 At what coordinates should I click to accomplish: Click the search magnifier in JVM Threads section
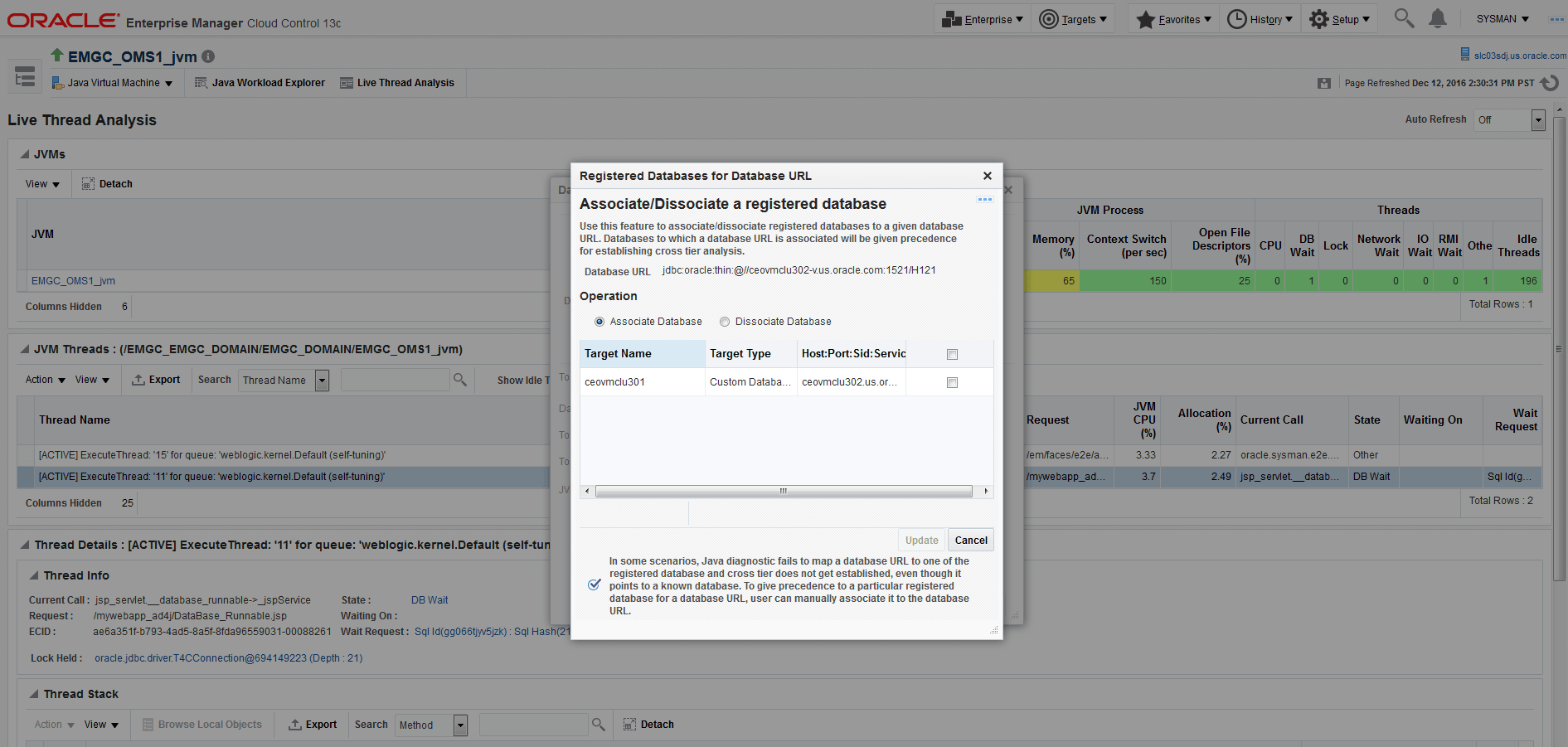point(460,379)
